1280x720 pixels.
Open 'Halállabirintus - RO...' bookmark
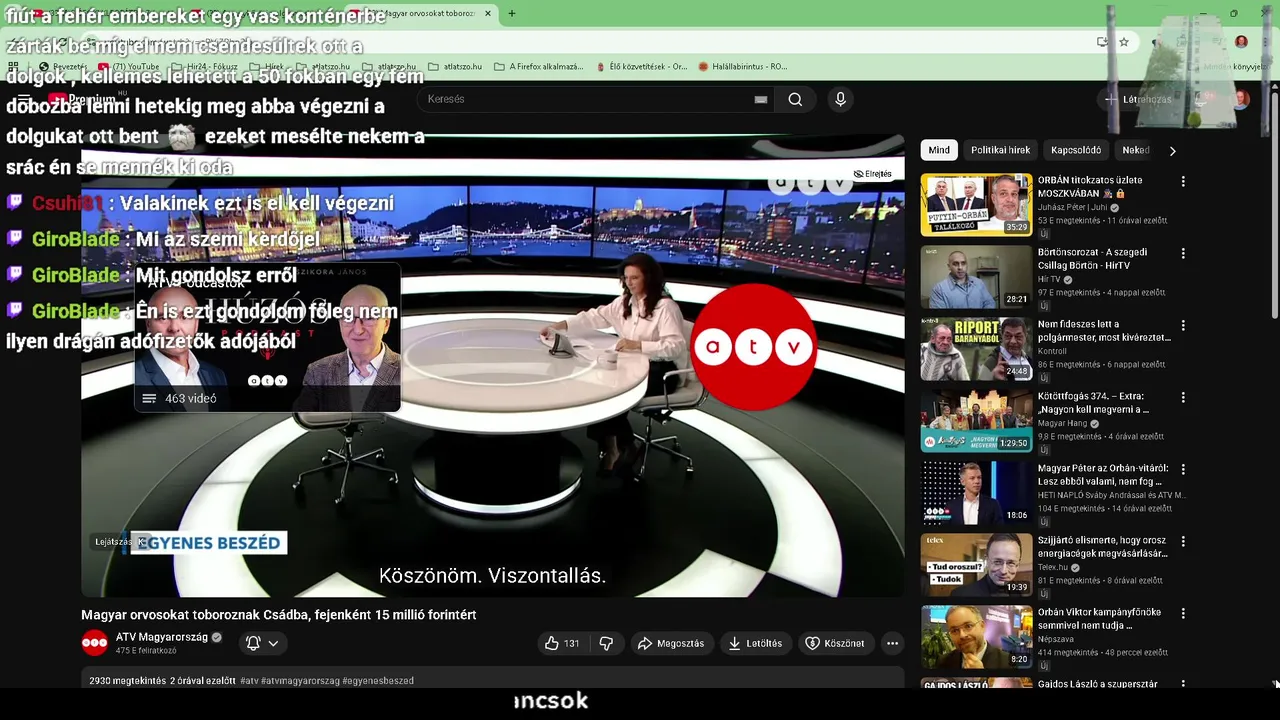pyautogui.click(x=742, y=67)
